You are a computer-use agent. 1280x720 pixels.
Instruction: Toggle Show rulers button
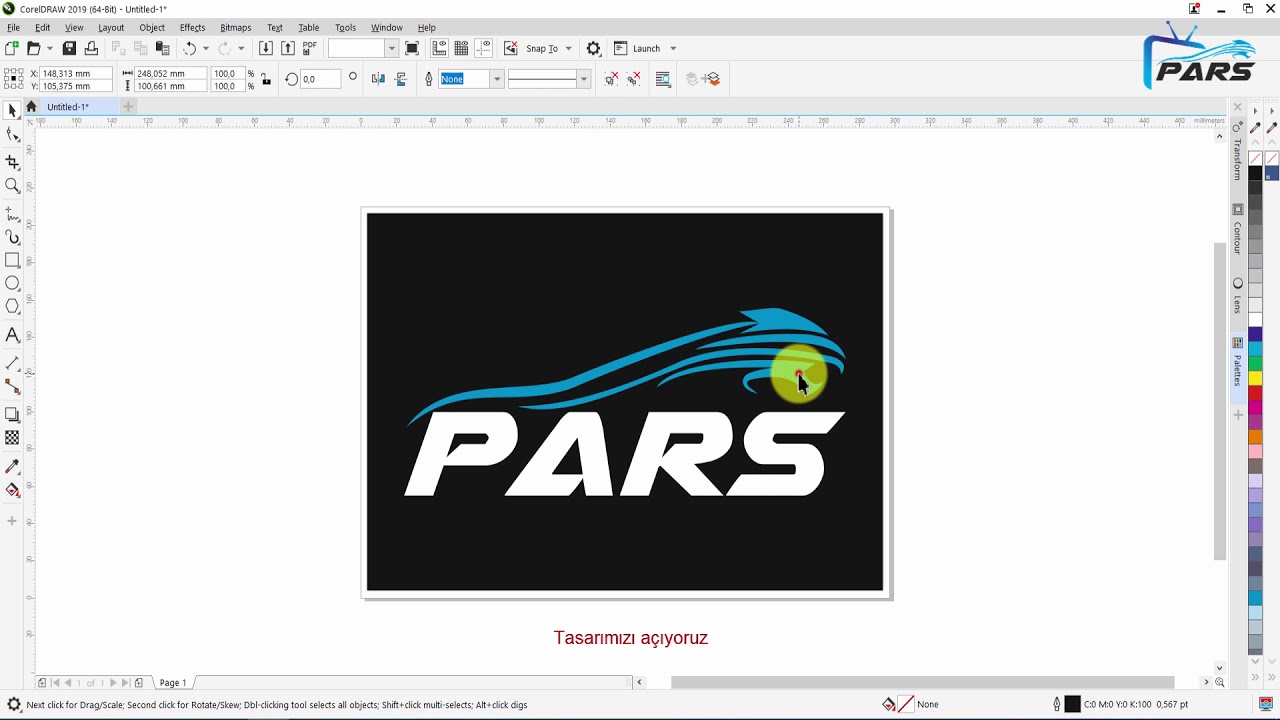click(x=439, y=48)
